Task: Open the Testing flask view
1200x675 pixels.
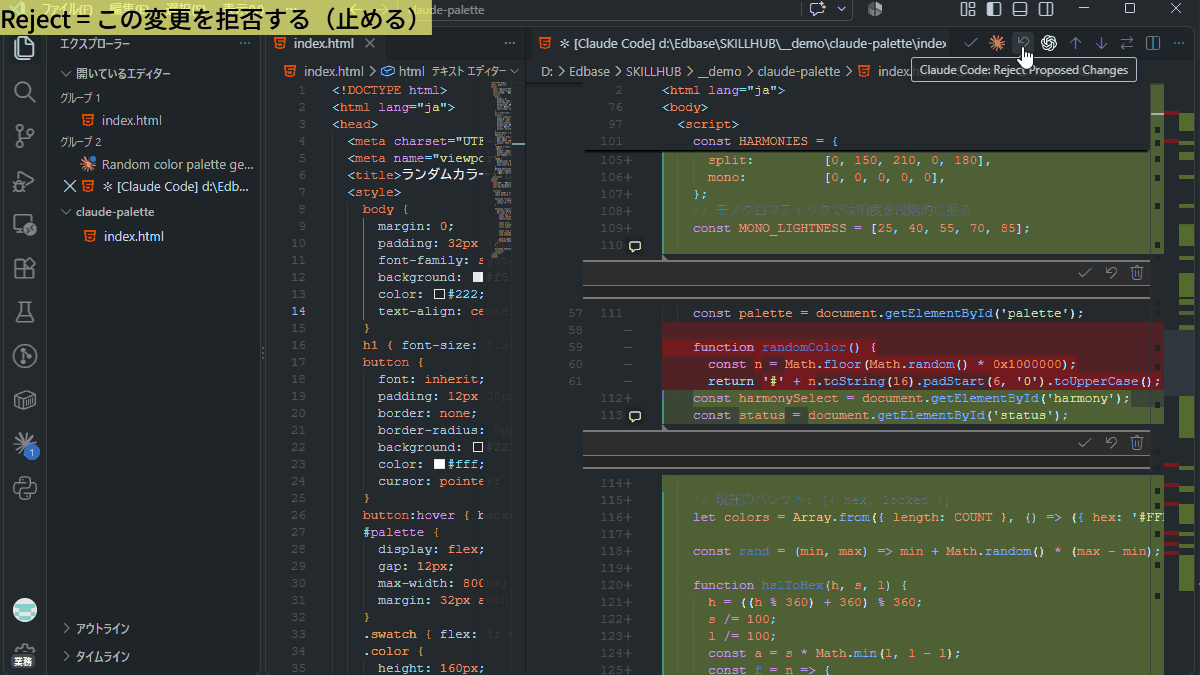Action: [x=25, y=313]
